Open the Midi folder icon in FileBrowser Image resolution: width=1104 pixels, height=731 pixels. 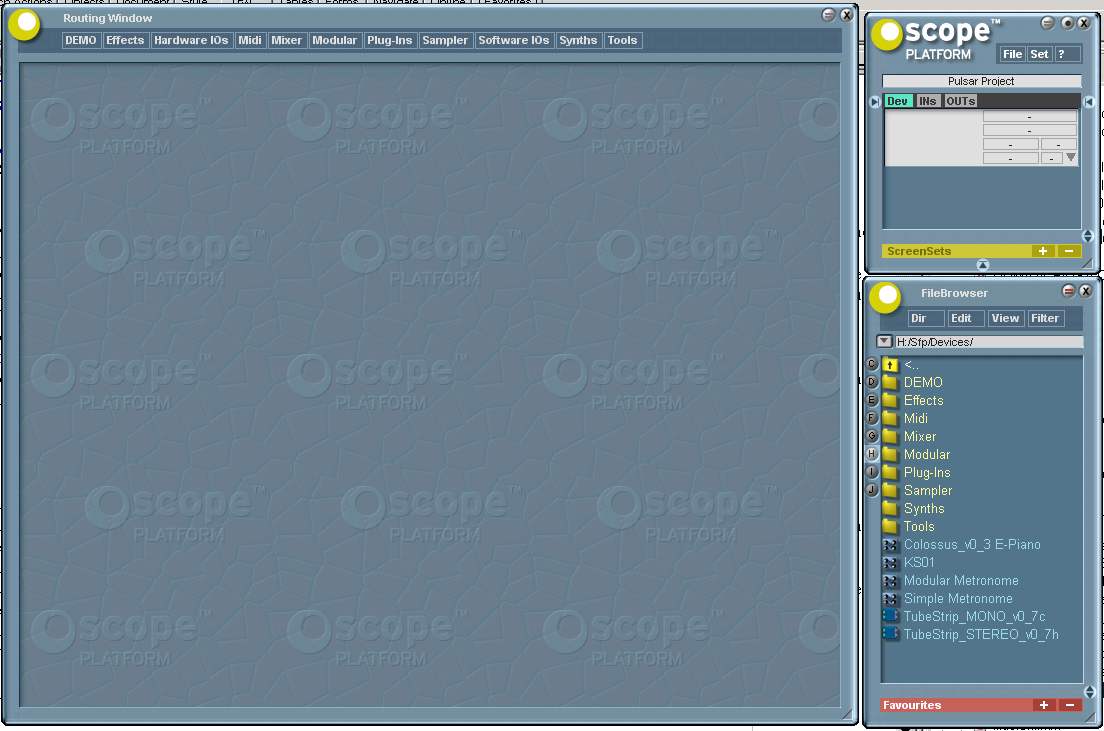pyautogui.click(x=890, y=418)
